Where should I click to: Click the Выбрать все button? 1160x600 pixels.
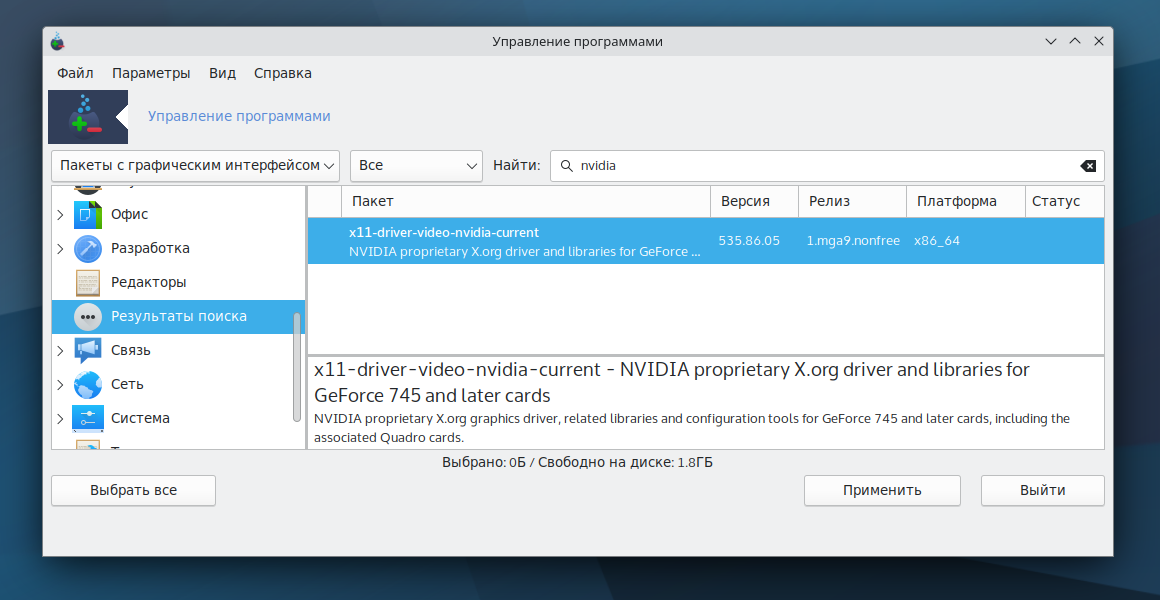point(133,490)
